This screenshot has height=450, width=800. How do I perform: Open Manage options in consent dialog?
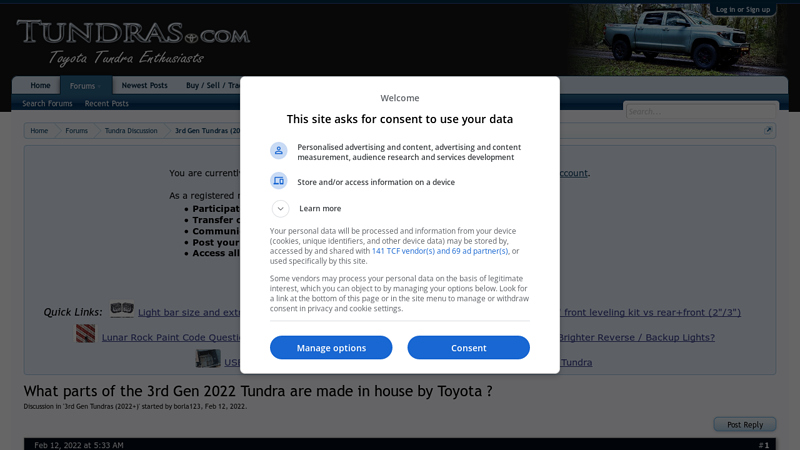[331, 348]
